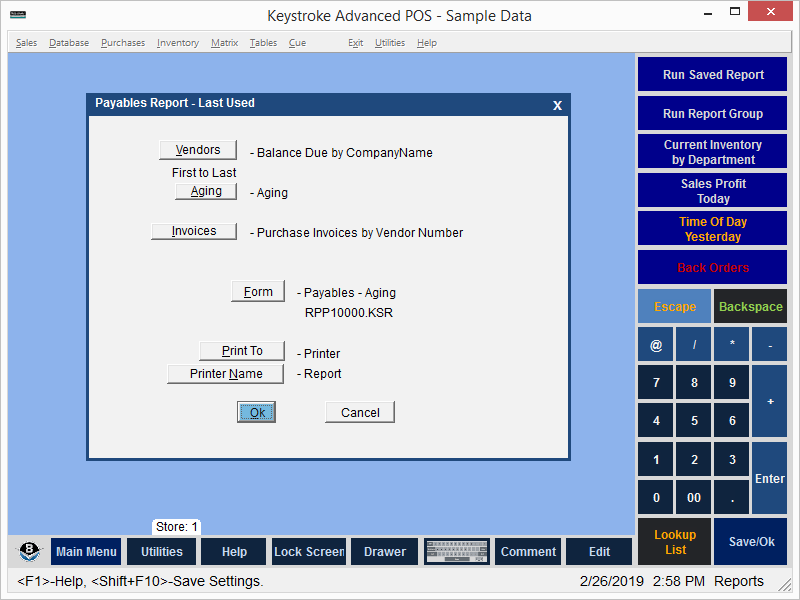The image size is (800, 600).
Task: Open Sales Profit Today report
Action: tap(713, 191)
